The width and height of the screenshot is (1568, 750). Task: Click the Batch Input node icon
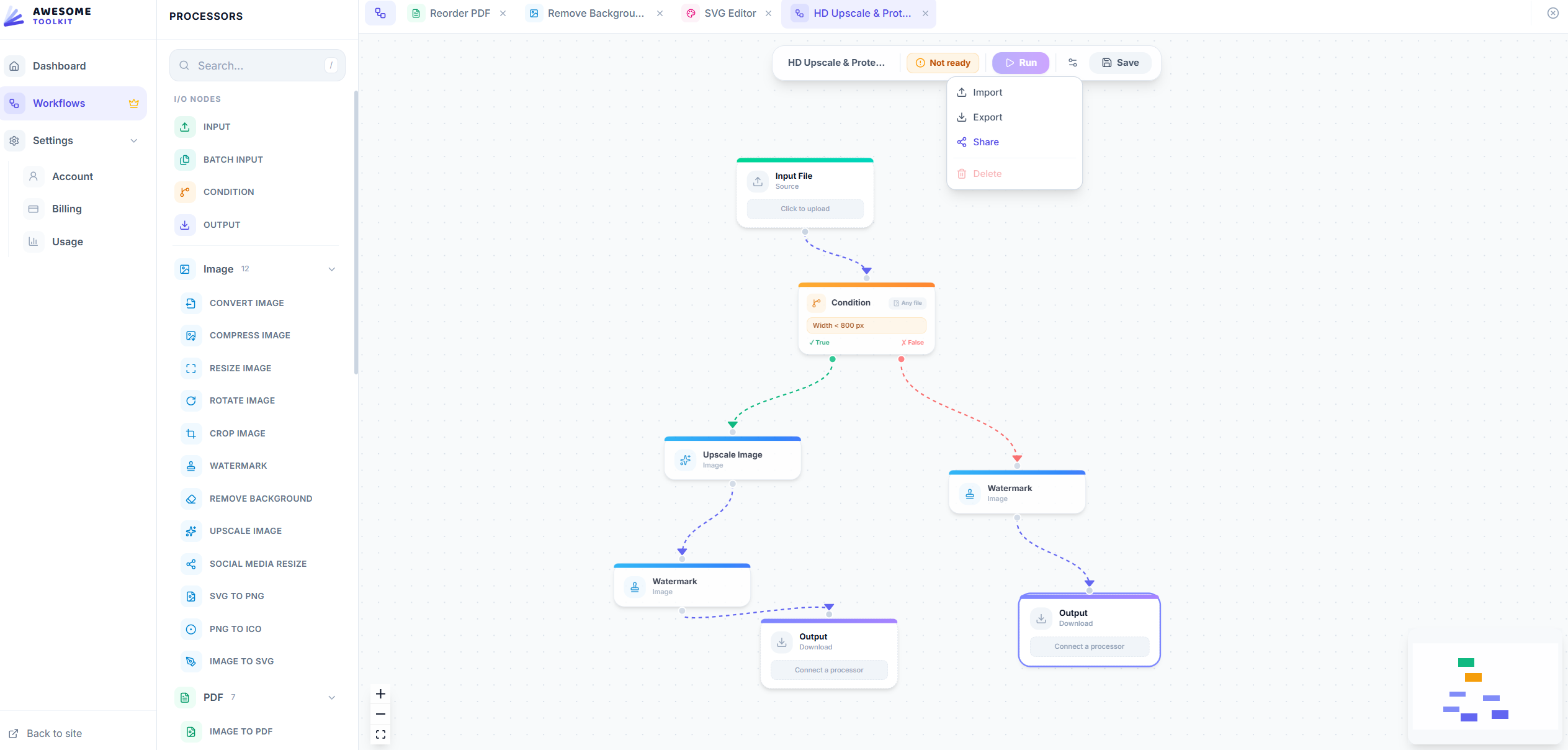(185, 160)
